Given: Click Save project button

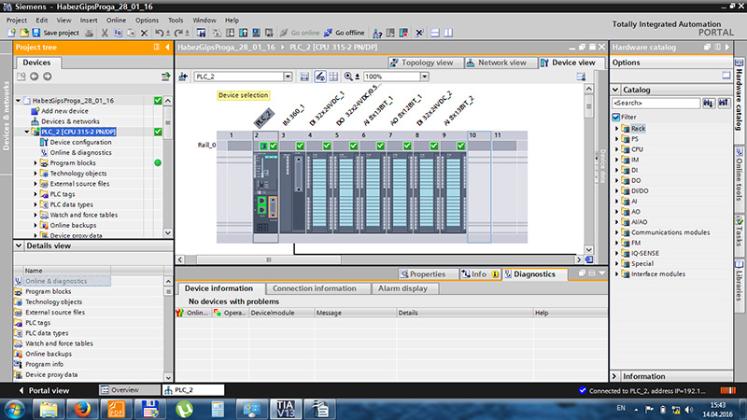Looking at the screenshot, I should [x=55, y=33].
